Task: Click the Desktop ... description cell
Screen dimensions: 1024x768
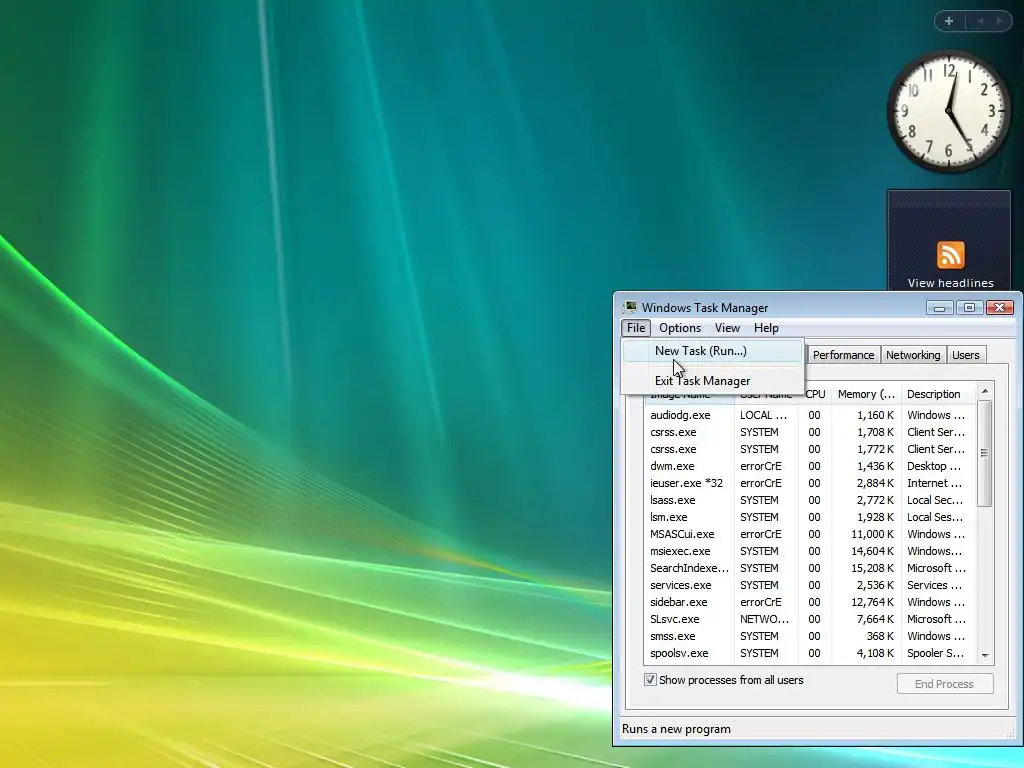Action: pos(934,466)
